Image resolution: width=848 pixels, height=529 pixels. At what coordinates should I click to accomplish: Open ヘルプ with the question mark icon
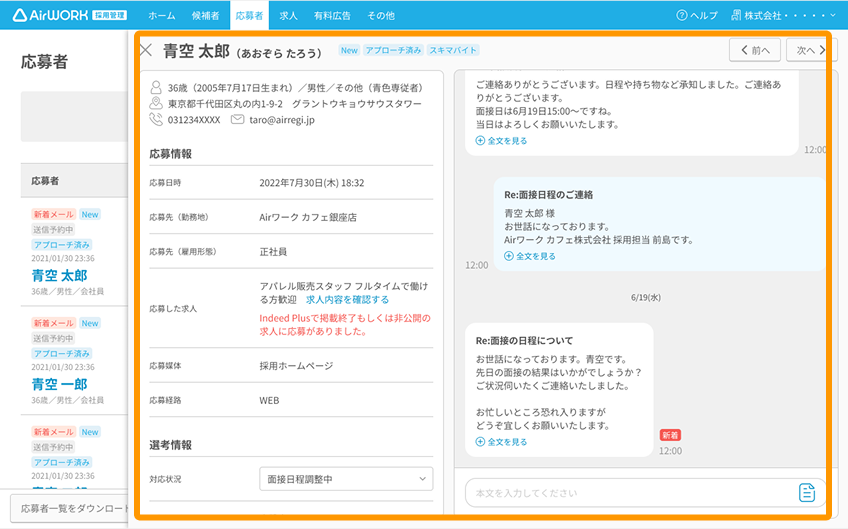point(697,16)
